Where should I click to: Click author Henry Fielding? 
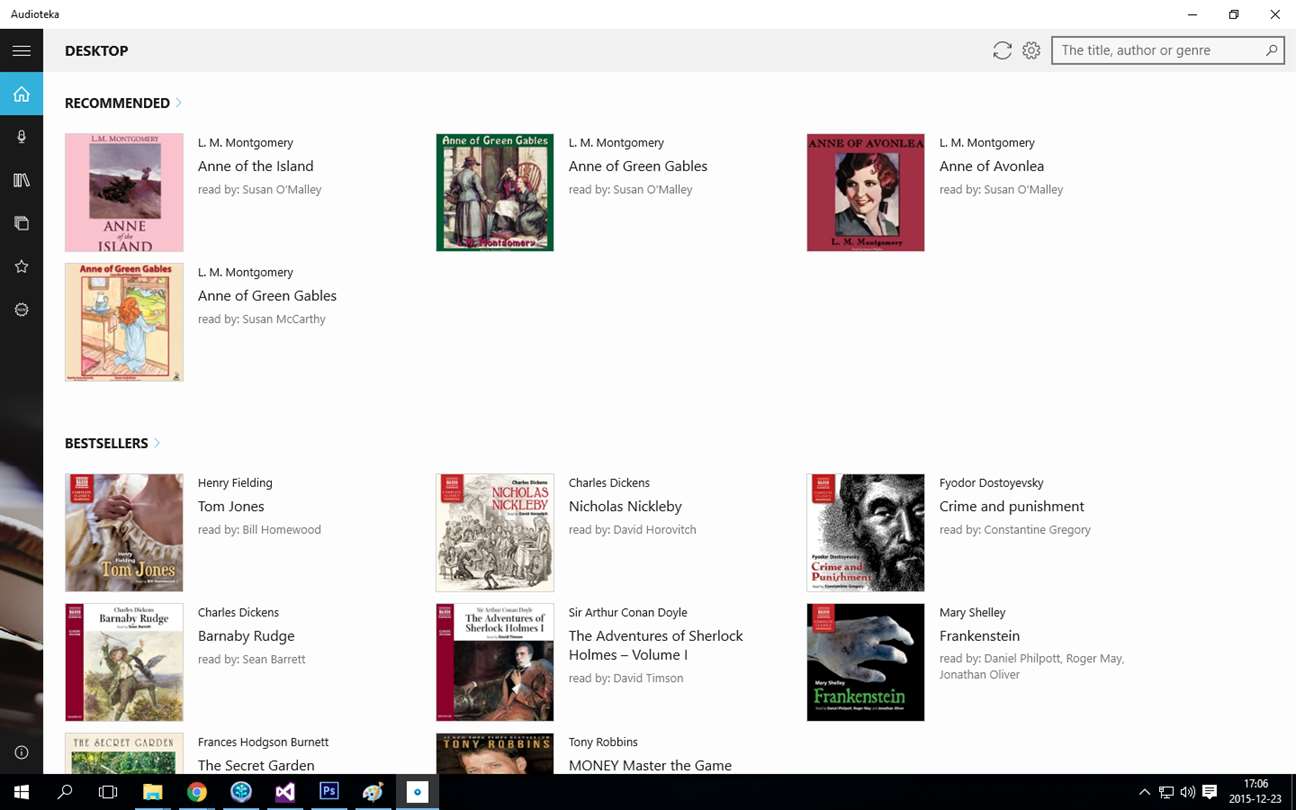[235, 483]
